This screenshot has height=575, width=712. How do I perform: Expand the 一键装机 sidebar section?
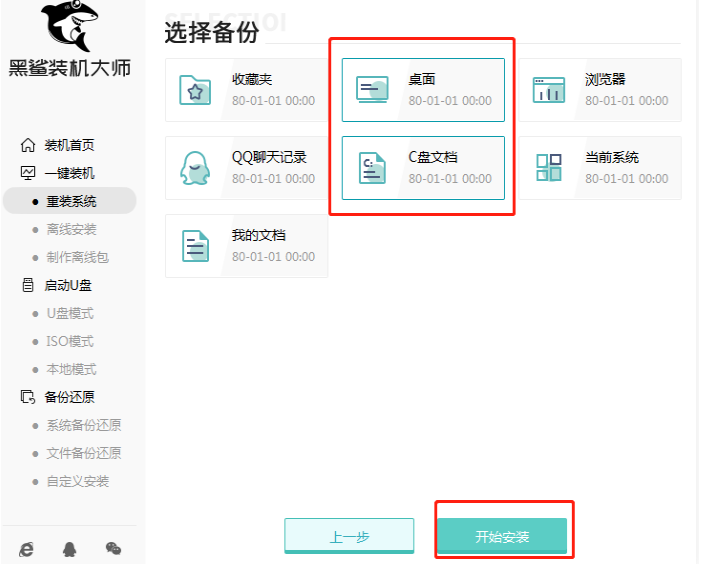pyautogui.click(x=68, y=173)
